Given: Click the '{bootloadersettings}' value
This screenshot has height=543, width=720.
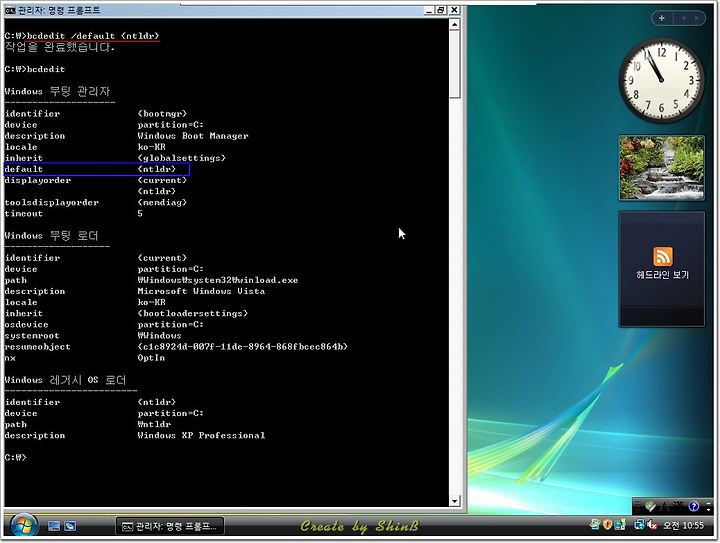Looking at the screenshot, I should (193, 313).
